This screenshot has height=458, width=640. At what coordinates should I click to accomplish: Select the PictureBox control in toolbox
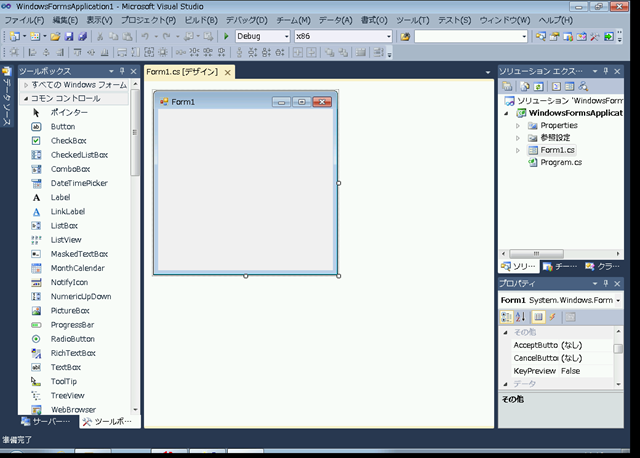[70, 311]
